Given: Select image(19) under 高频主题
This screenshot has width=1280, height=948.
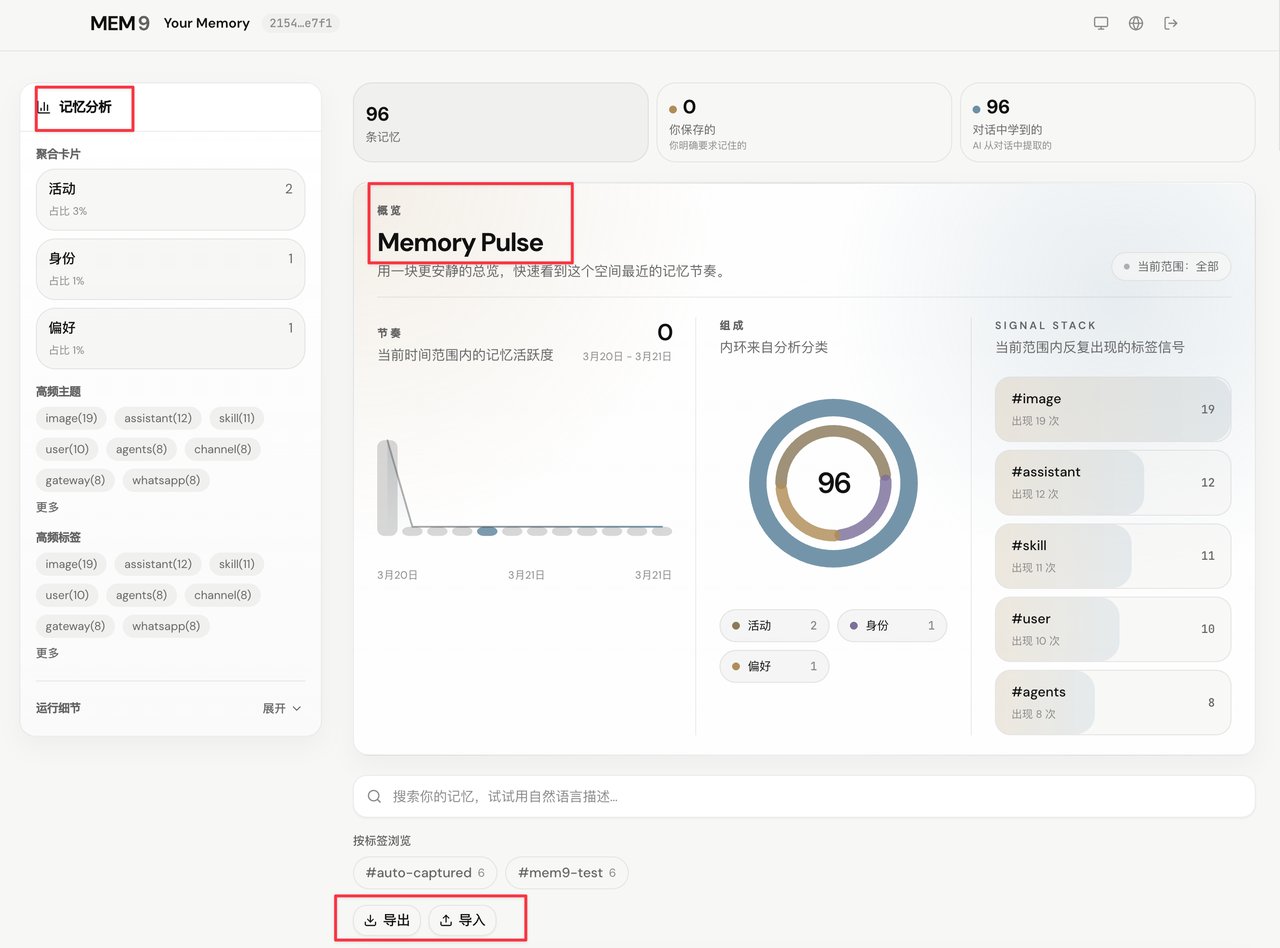Looking at the screenshot, I should (71, 418).
